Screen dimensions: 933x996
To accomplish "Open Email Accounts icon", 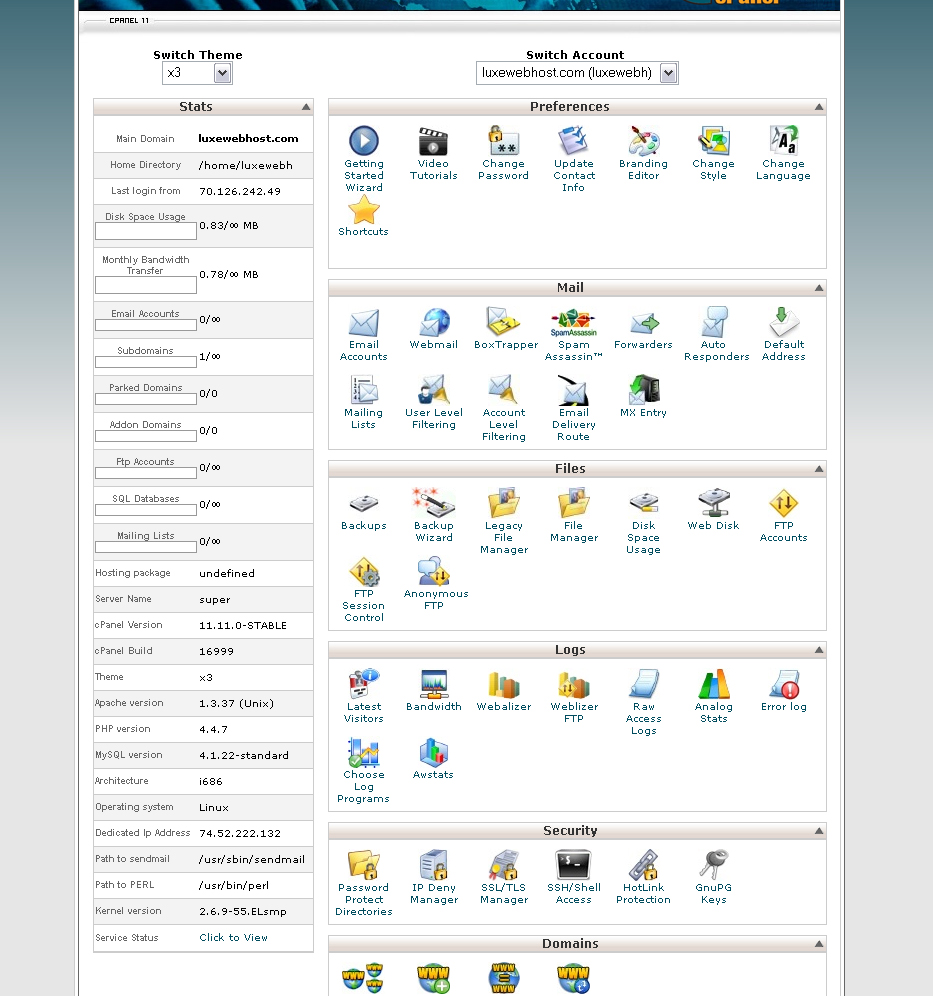I will (363, 324).
